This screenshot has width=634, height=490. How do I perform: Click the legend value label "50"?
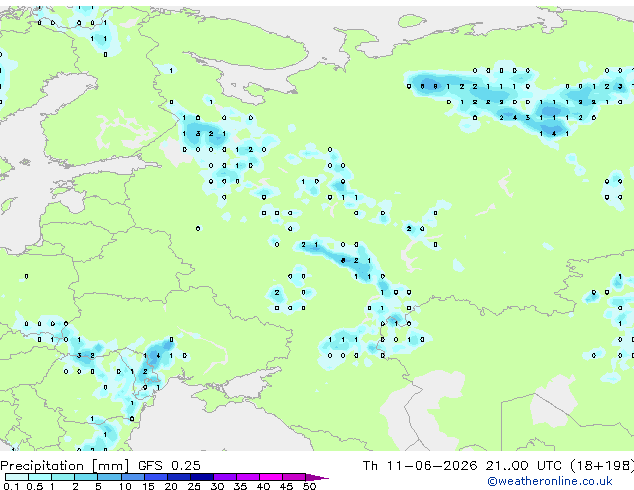309,486
